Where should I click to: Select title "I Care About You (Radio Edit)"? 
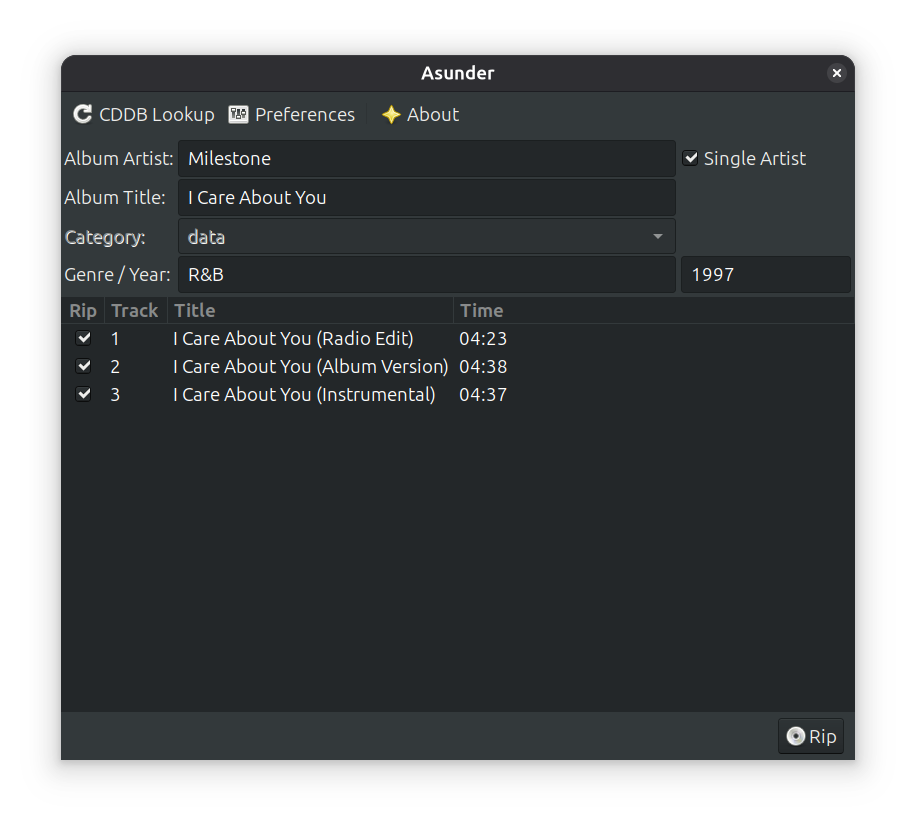pos(293,339)
